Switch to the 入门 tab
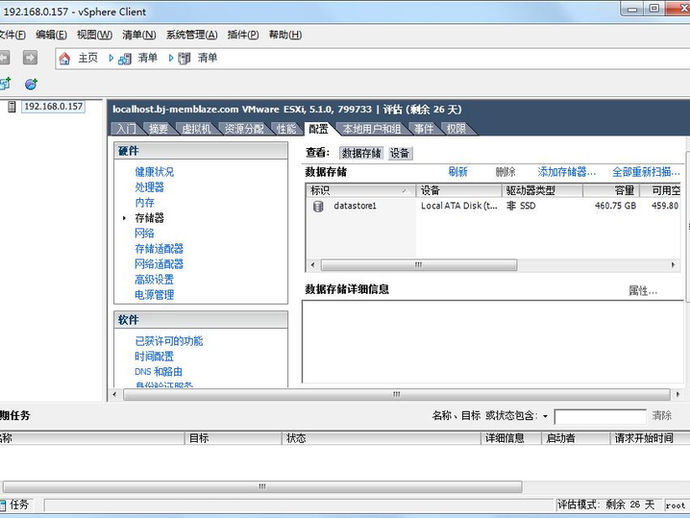690x518 pixels. point(126,129)
